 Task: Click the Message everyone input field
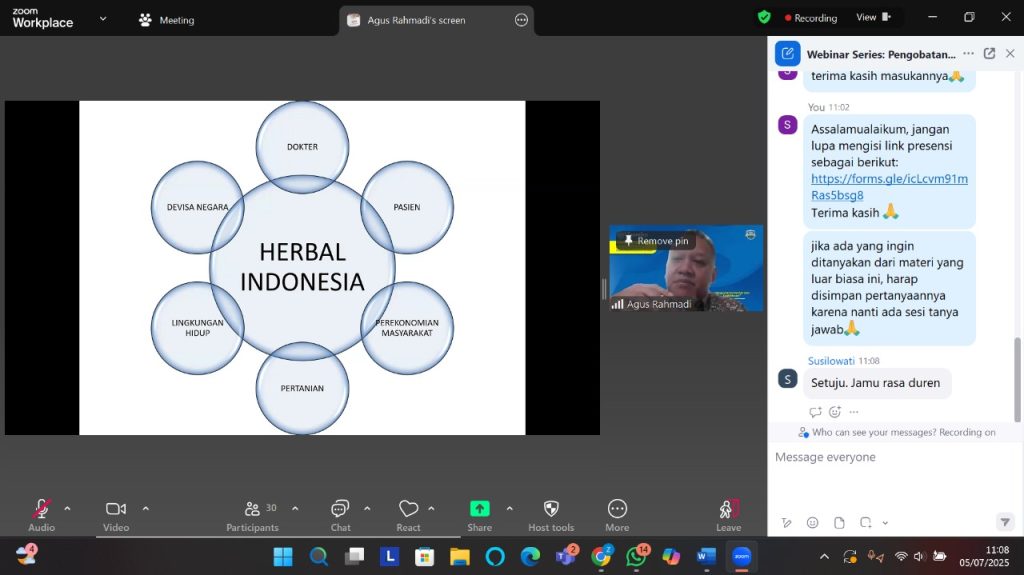[x=890, y=457]
